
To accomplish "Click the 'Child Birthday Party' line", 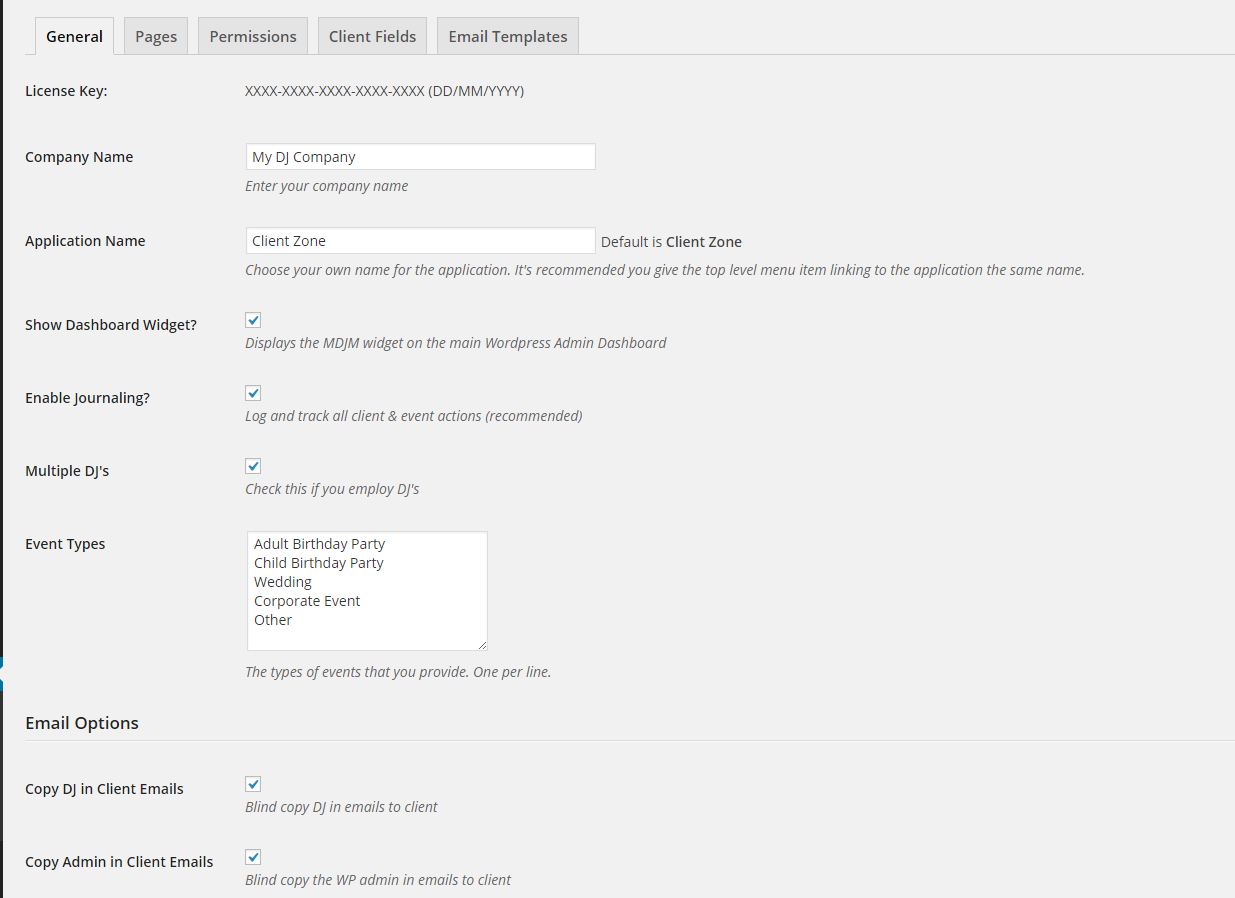I will tap(319, 563).
